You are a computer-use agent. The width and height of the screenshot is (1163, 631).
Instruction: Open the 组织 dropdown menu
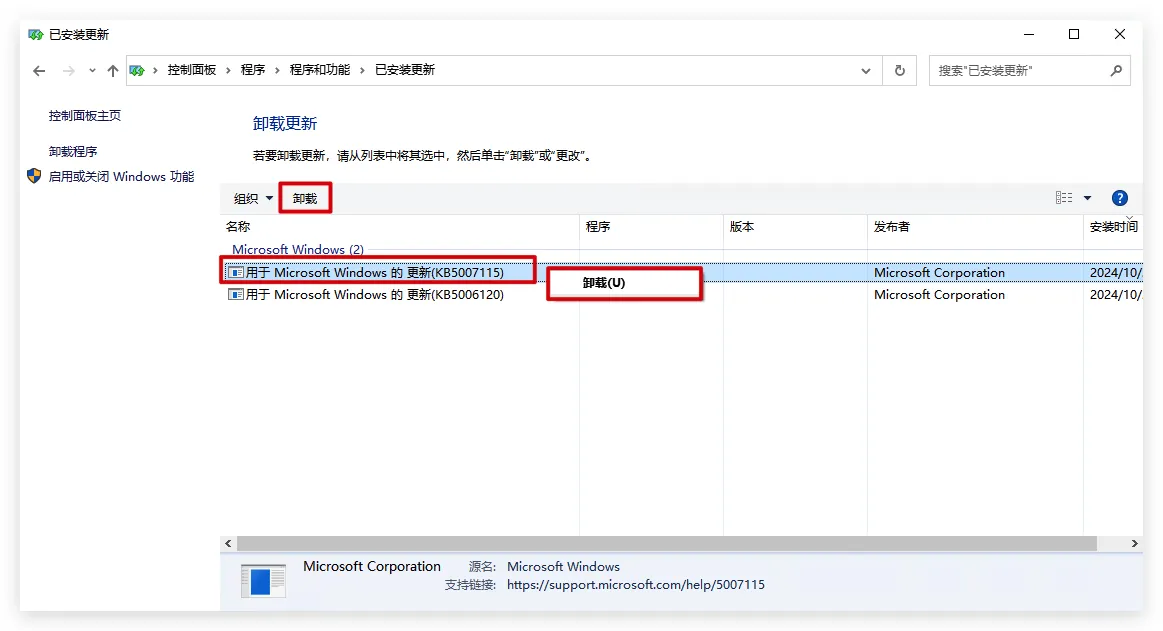click(x=253, y=198)
